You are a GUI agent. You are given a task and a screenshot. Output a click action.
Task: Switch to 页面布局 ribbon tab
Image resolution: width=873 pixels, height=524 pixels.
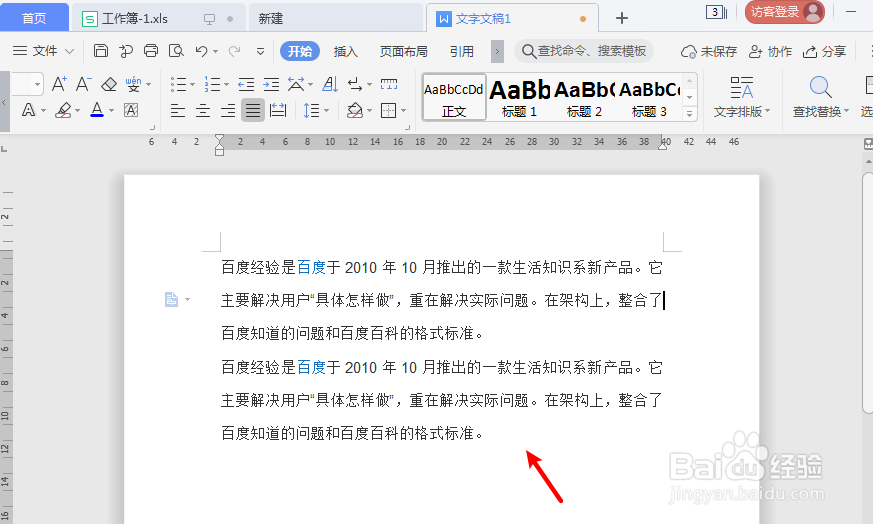(404, 51)
